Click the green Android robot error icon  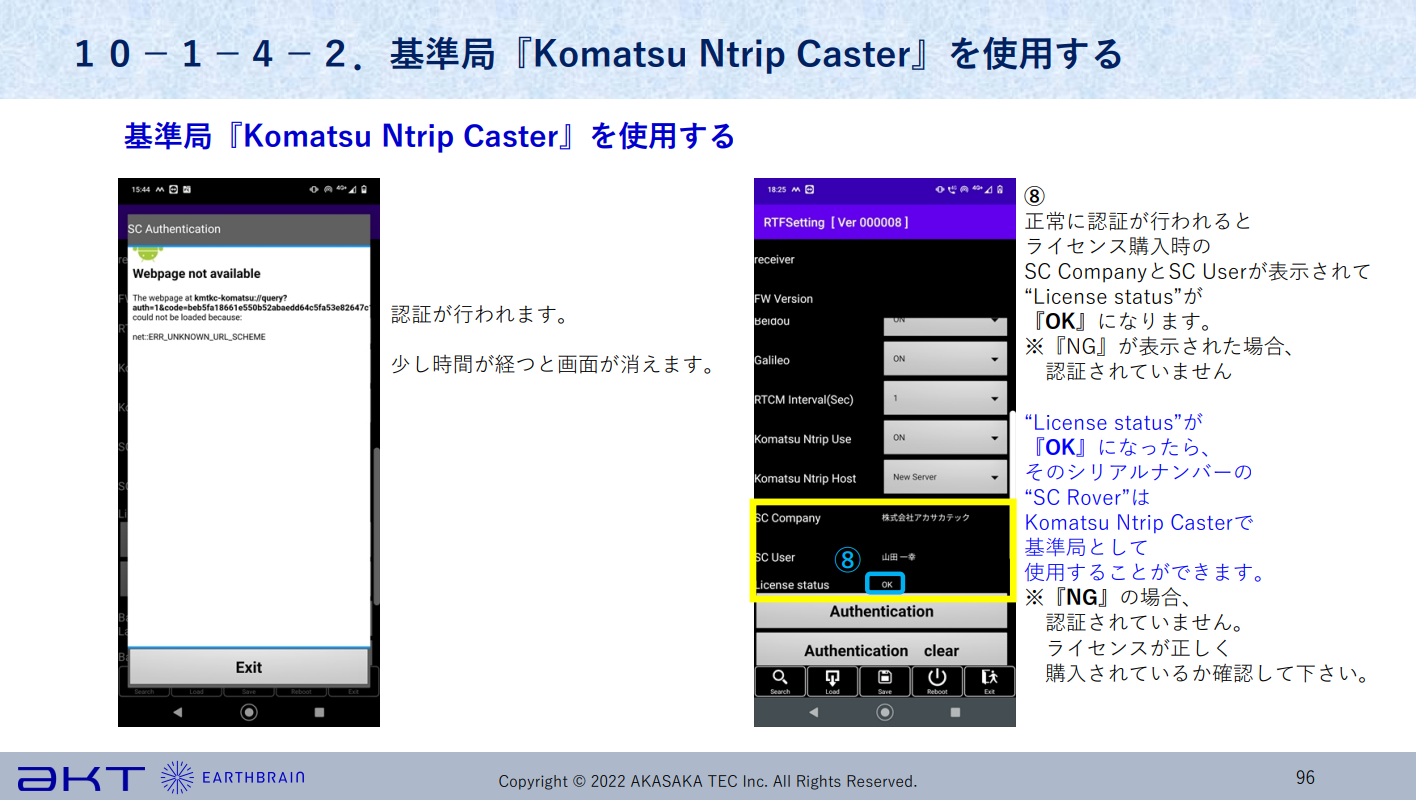pos(147,254)
